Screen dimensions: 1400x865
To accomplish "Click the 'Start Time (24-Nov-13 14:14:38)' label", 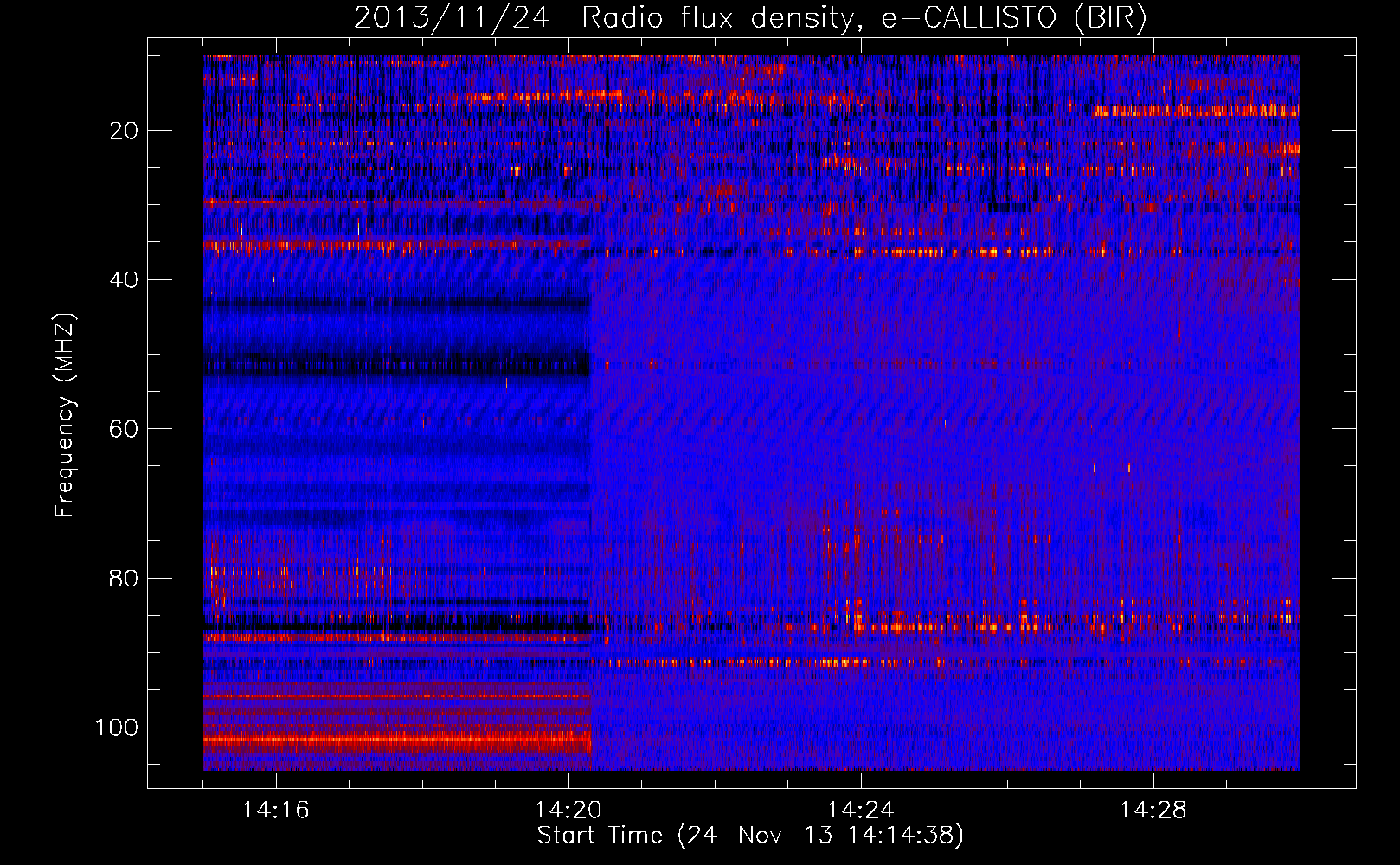I will [x=750, y=836].
